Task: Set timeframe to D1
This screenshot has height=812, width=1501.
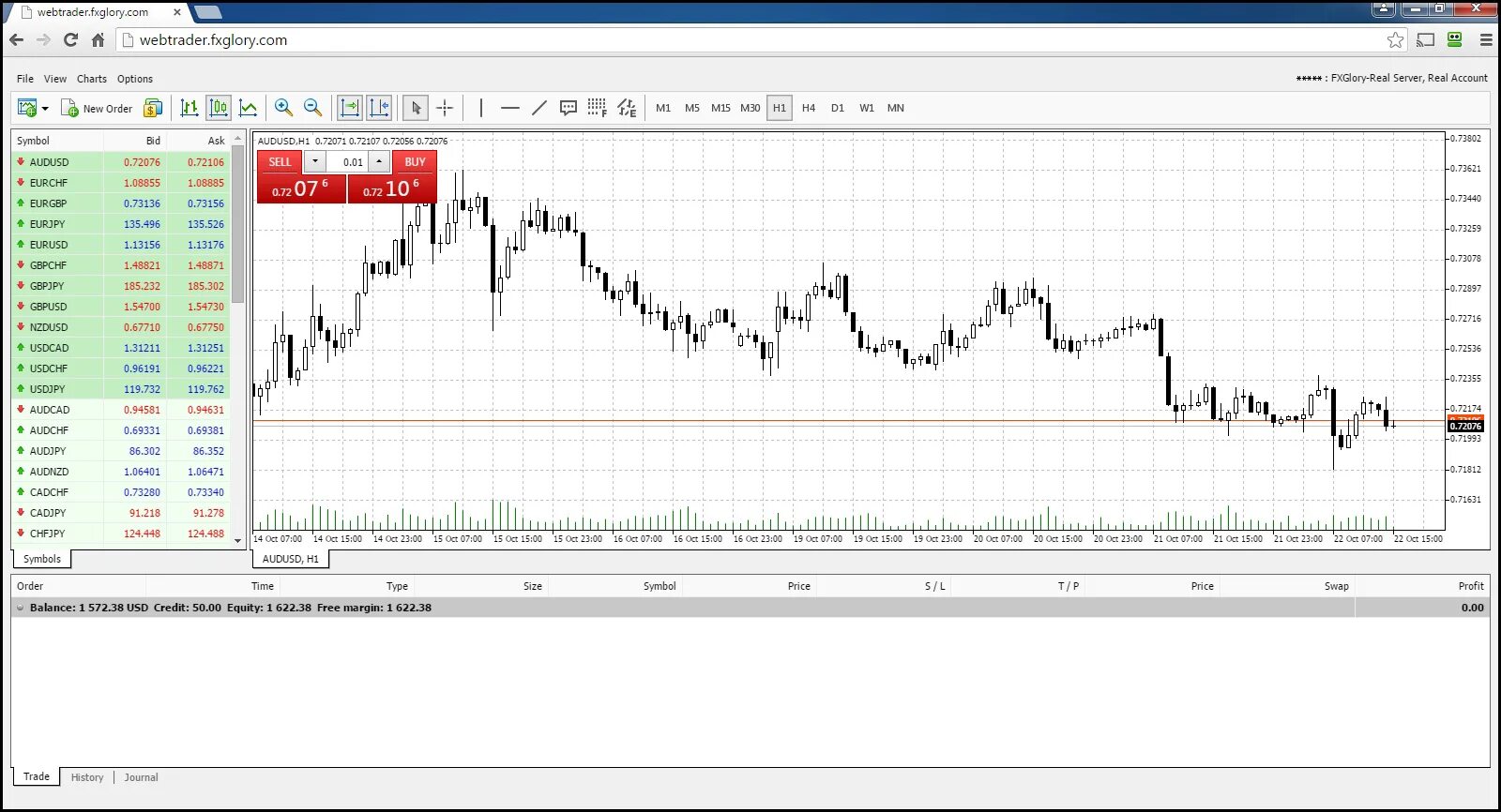Action: click(x=838, y=108)
